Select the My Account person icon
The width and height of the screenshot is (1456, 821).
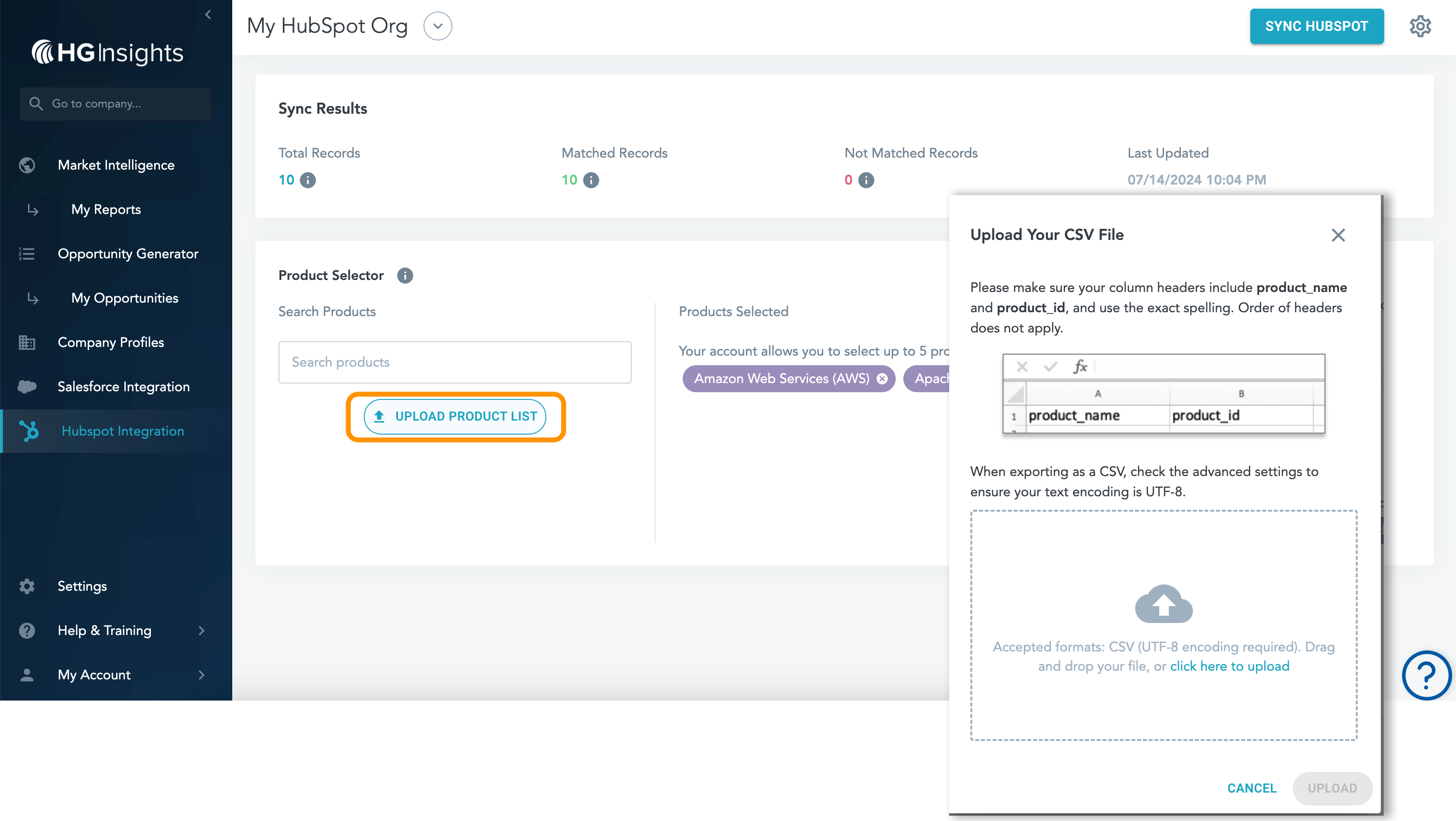(26, 675)
